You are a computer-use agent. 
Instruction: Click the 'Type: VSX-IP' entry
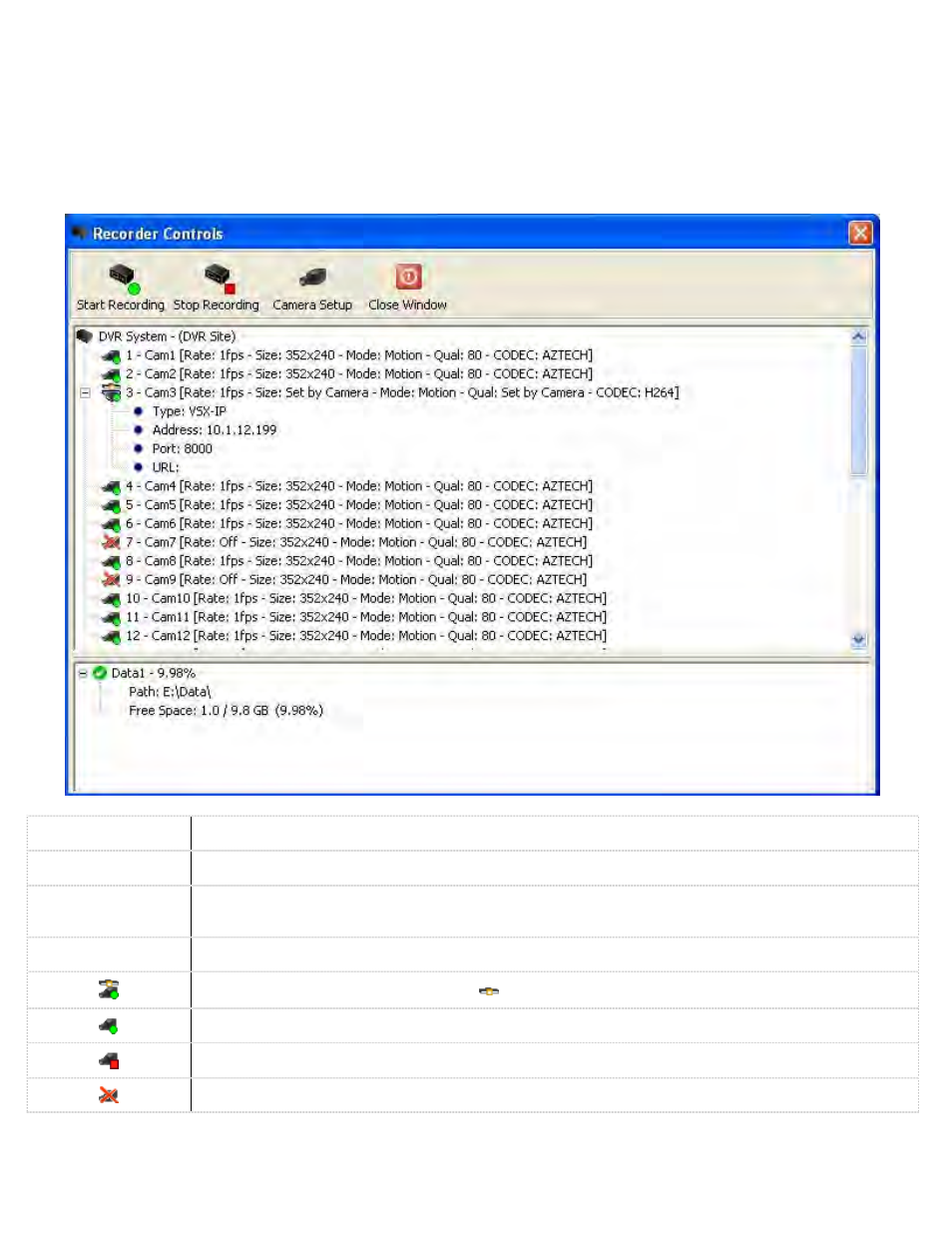point(190,411)
